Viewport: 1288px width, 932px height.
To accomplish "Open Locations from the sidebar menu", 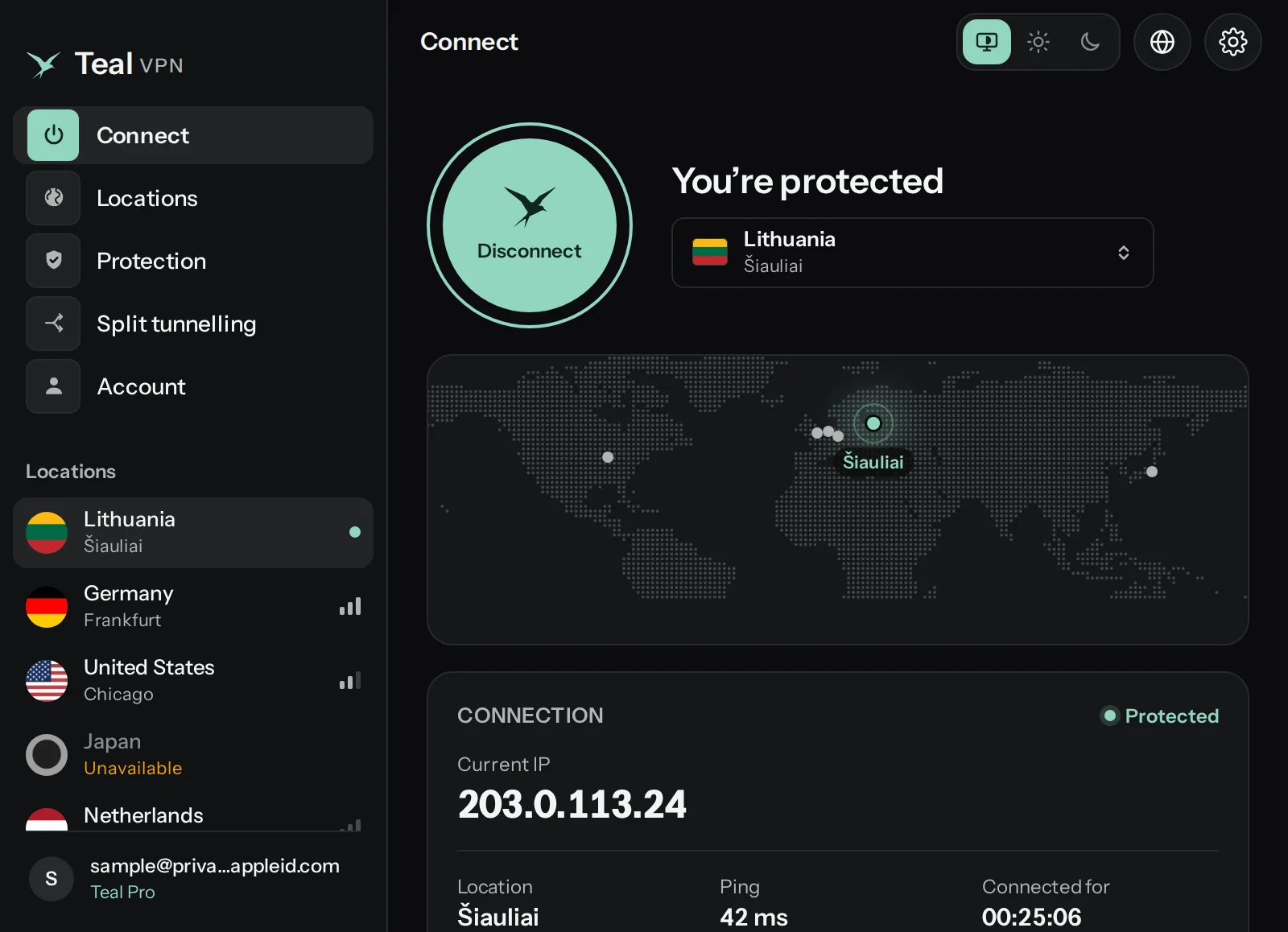I will click(x=193, y=198).
